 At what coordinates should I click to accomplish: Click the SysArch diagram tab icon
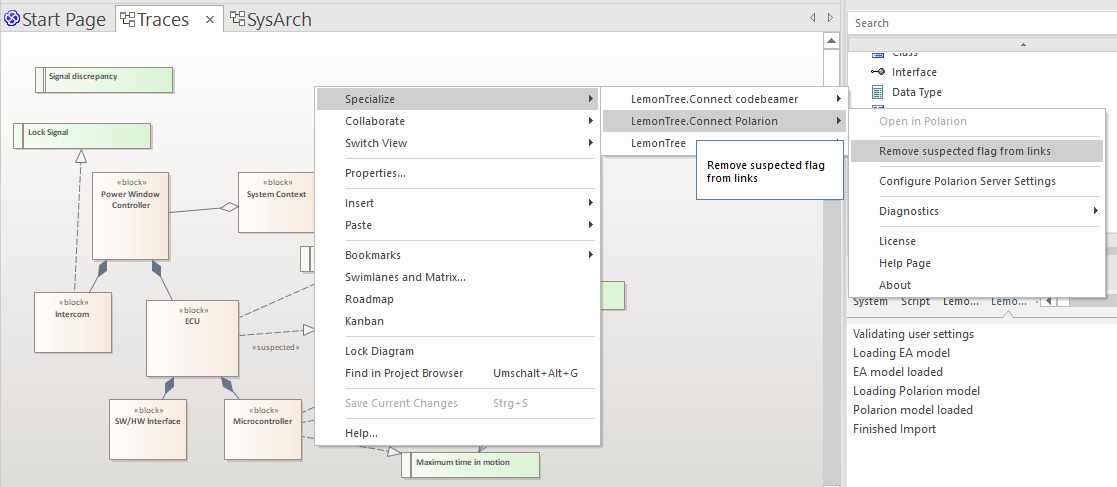[237, 19]
